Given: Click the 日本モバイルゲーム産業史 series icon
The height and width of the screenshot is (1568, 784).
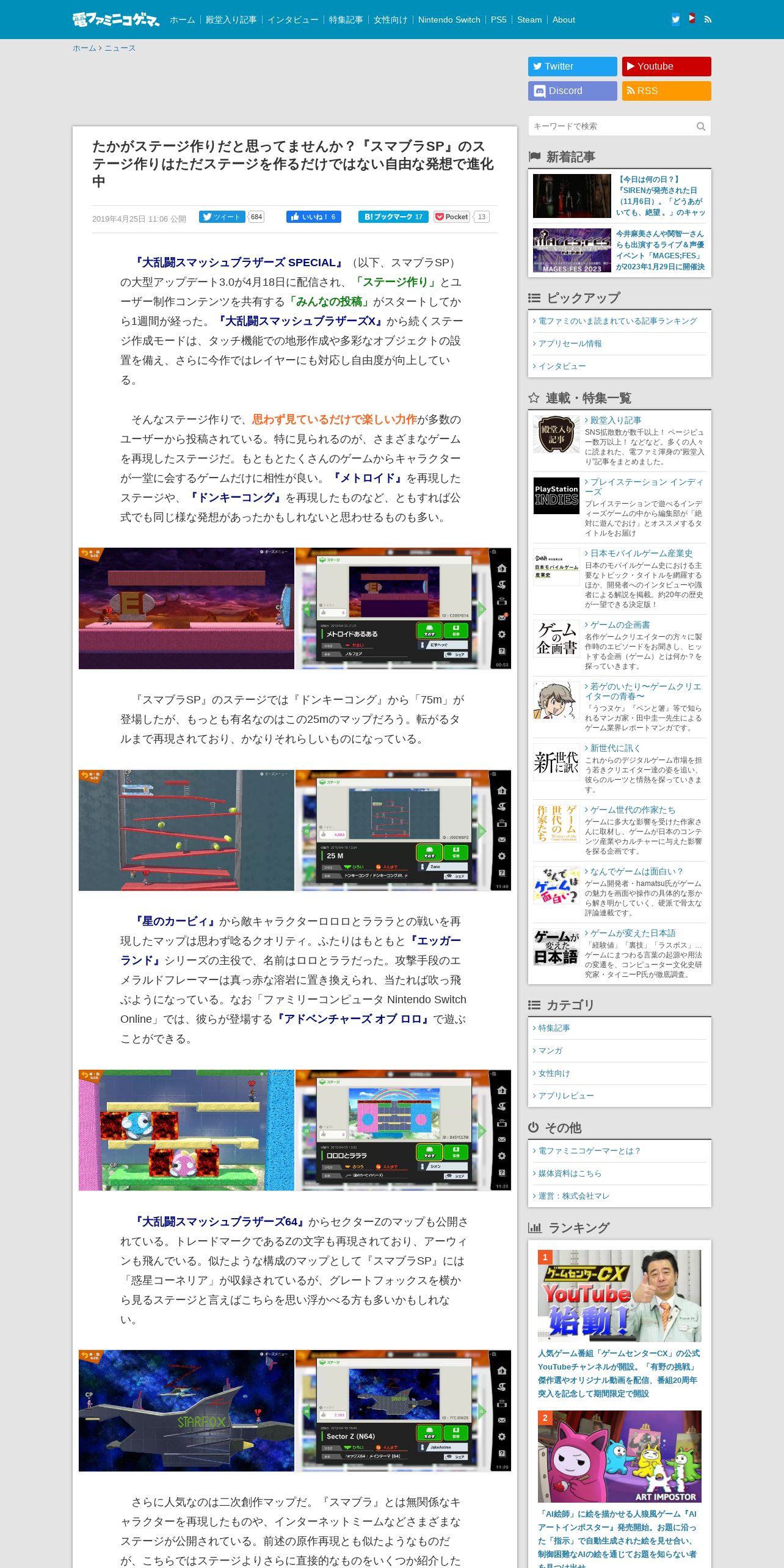Looking at the screenshot, I should tap(556, 567).
